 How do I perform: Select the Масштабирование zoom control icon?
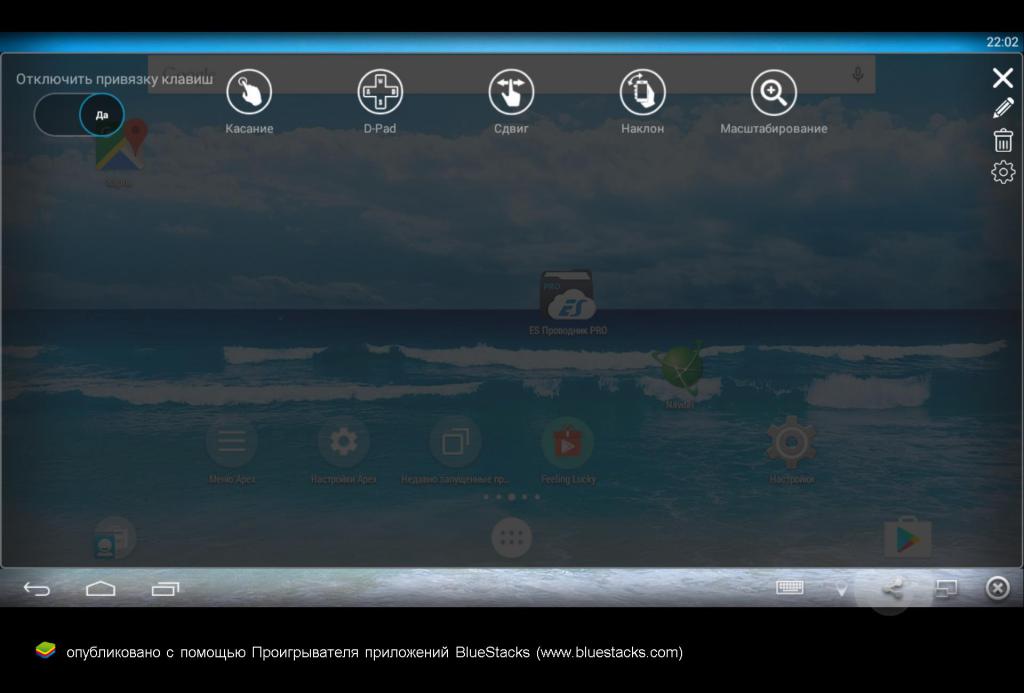(x=773, y=91)
